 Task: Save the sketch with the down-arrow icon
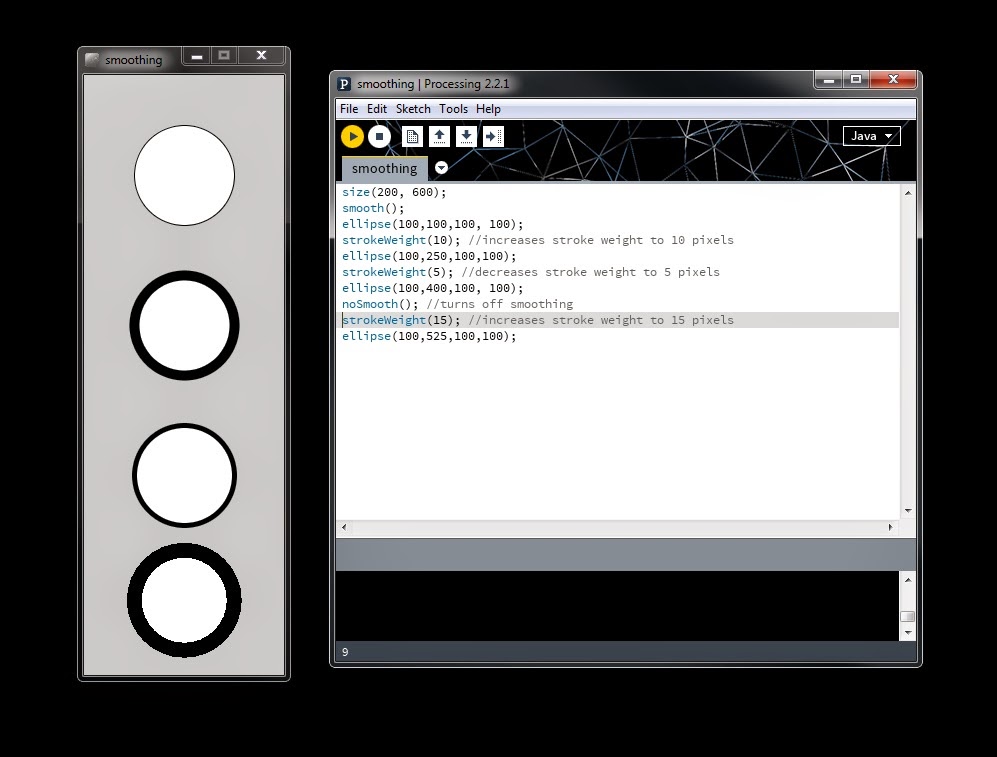point(466,136)
